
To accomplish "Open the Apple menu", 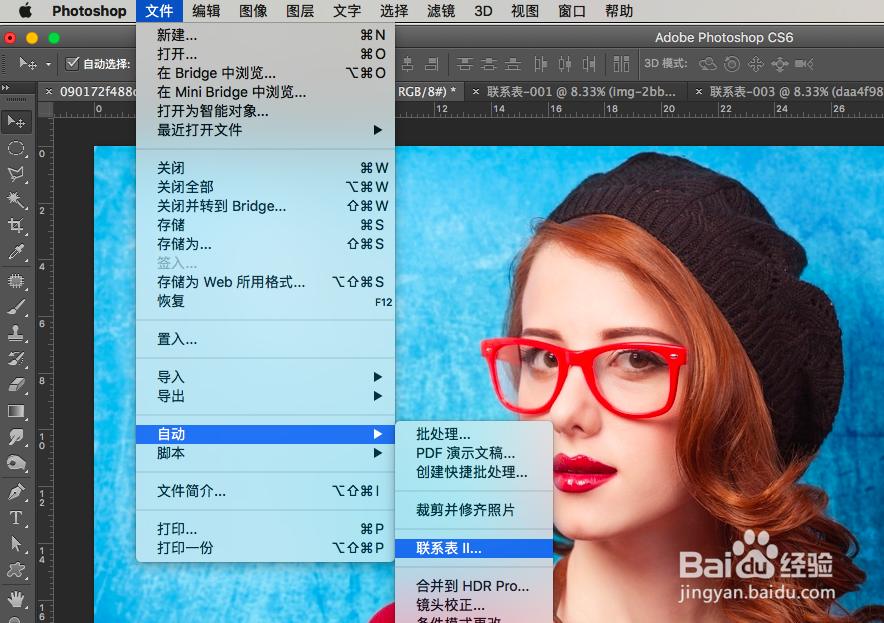I will click(x=25, y=11).
